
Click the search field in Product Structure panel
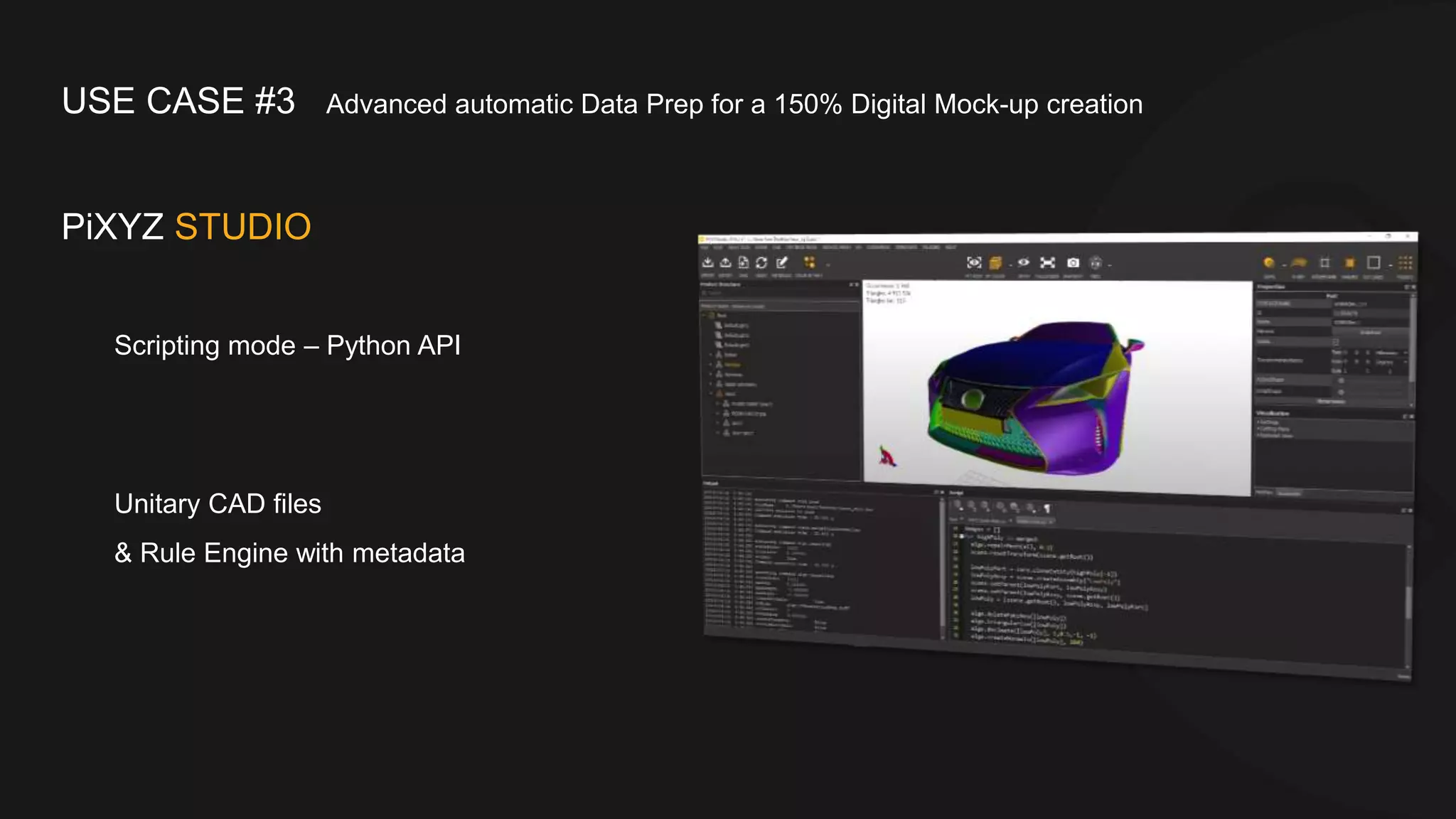coord(778,293)
